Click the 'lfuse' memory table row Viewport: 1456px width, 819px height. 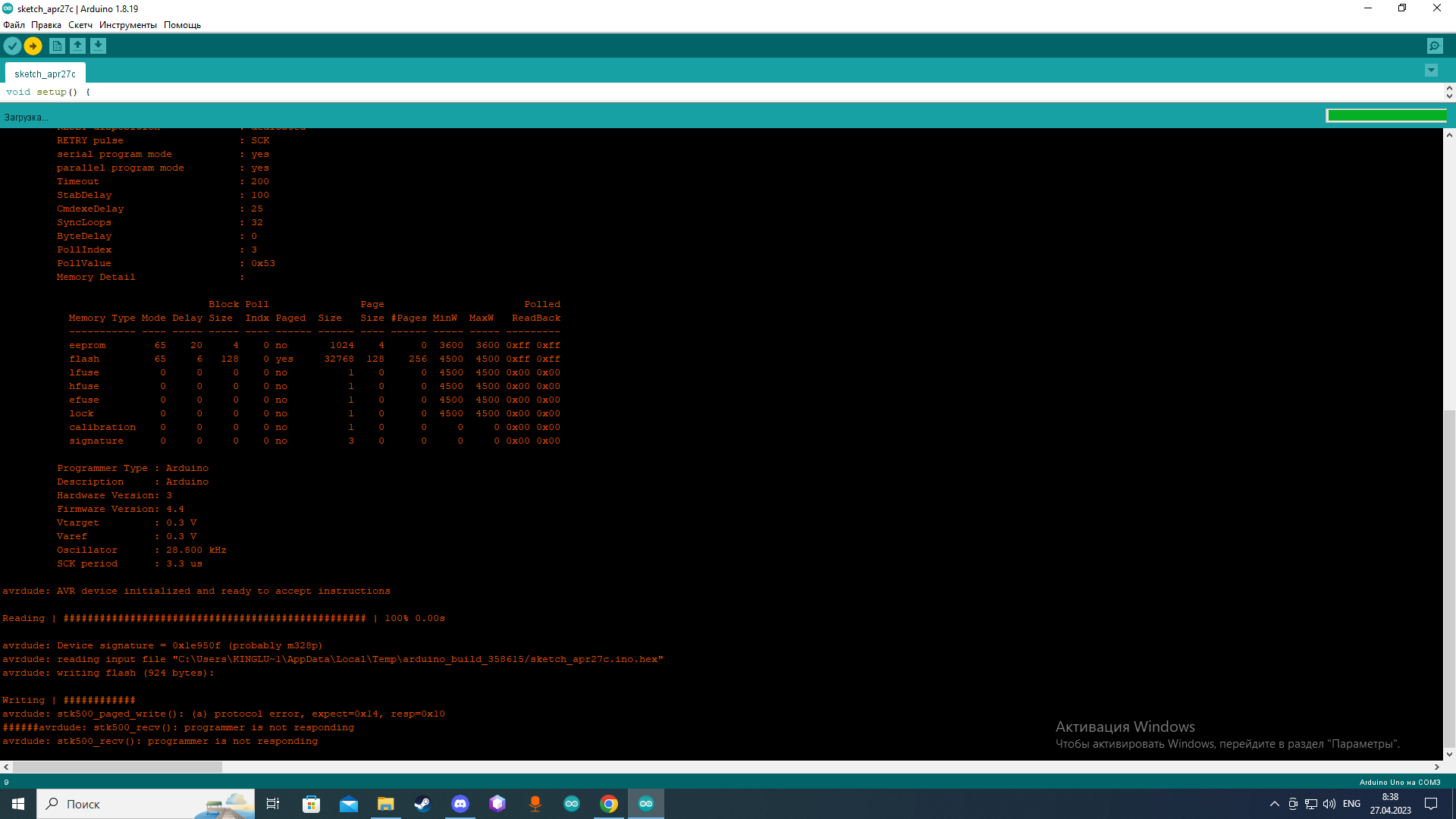[315, 373]
